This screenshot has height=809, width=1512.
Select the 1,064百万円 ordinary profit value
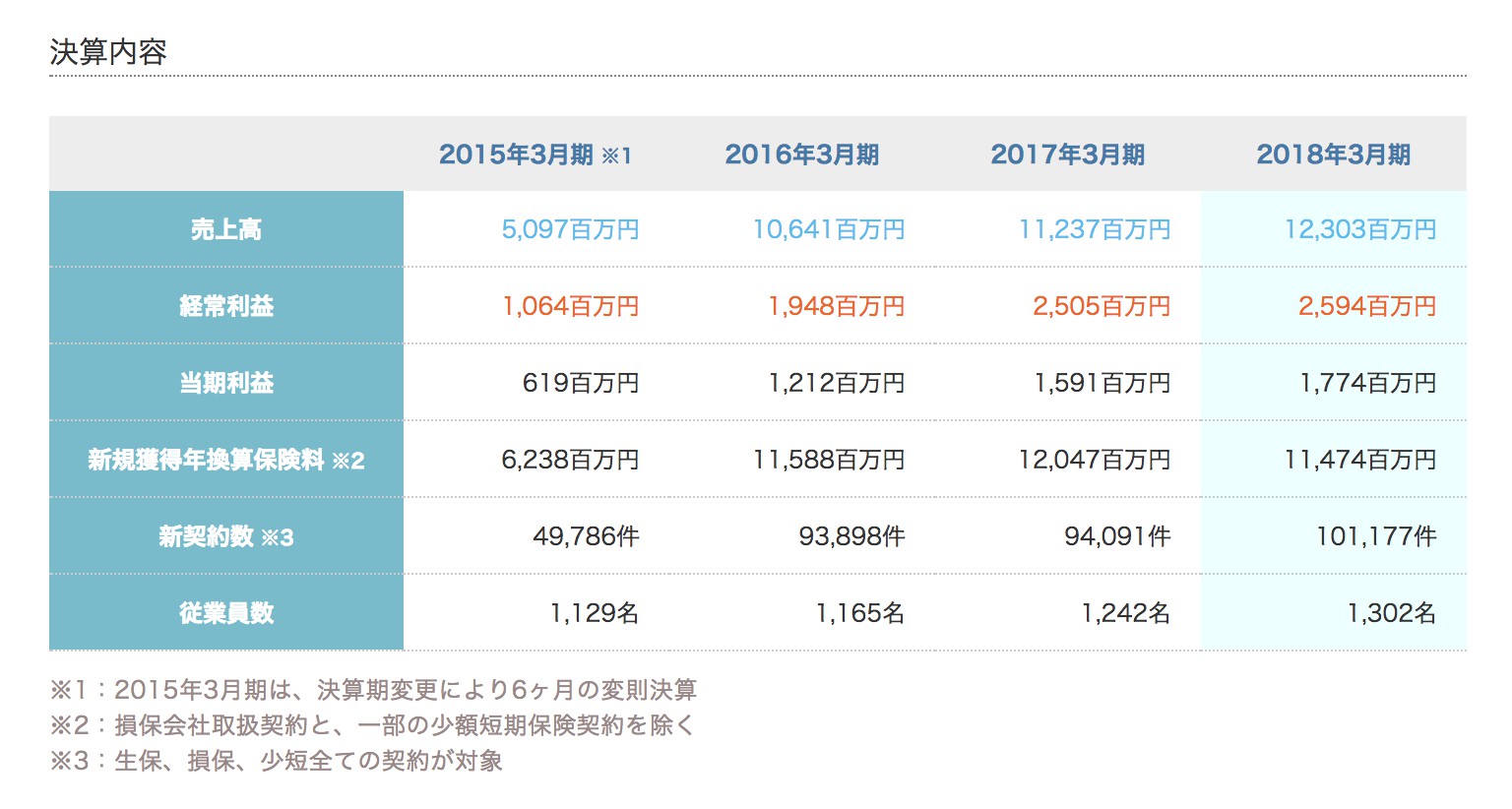570,306
